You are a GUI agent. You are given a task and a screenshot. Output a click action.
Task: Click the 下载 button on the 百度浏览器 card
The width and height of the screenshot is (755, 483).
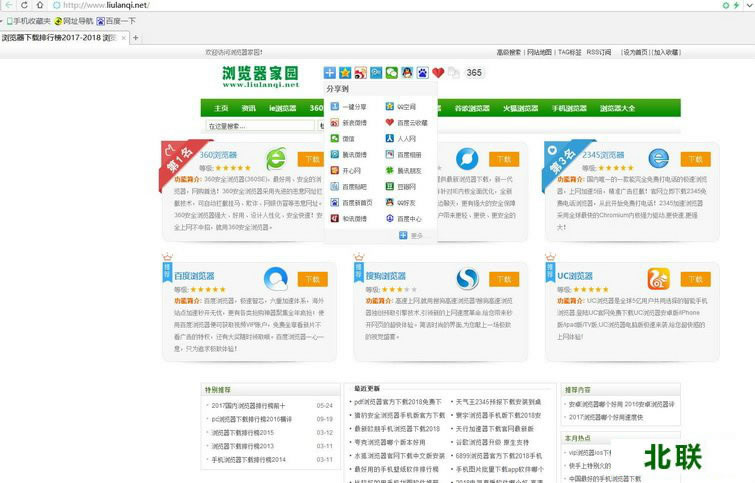312,279
